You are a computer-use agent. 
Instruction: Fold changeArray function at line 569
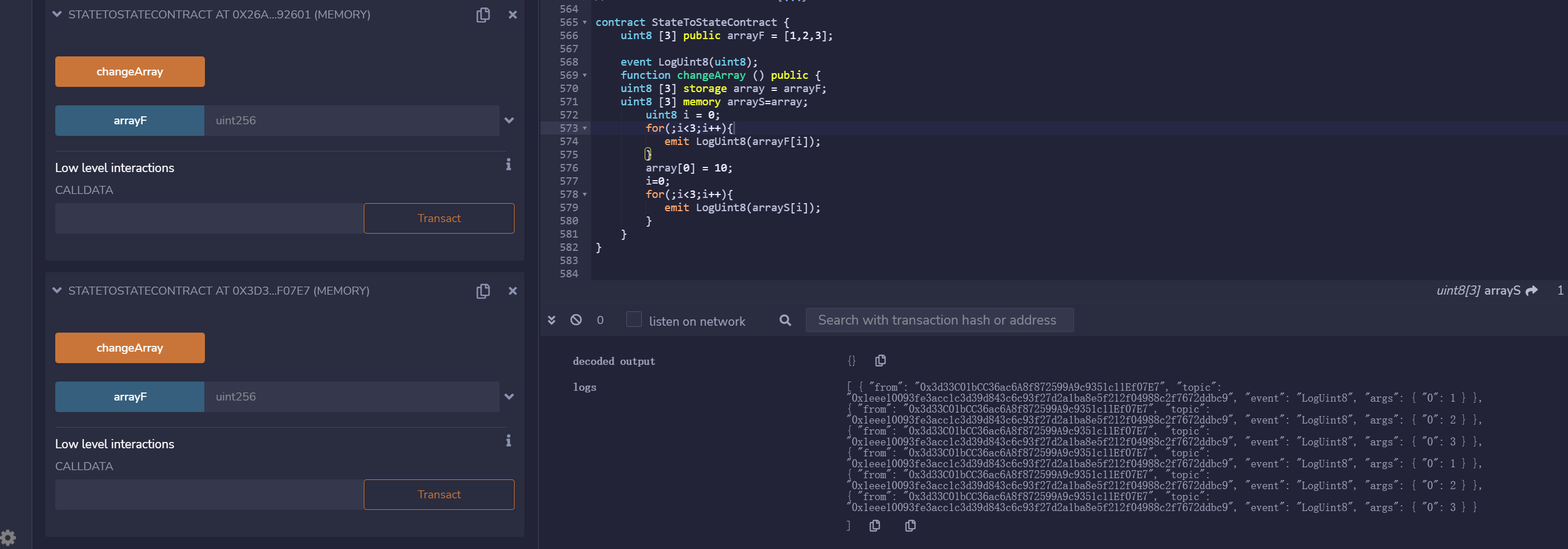point(585,75)
